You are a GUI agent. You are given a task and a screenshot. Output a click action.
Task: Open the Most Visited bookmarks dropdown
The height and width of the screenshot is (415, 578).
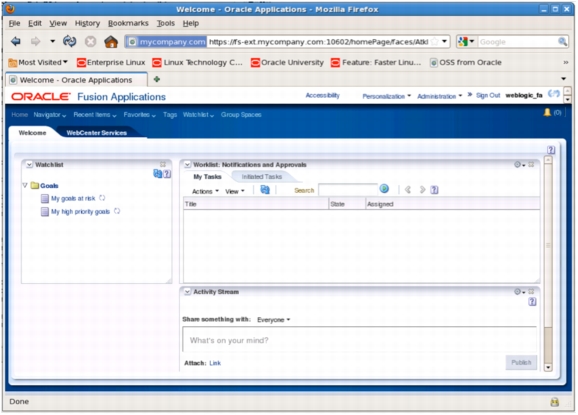(x=38, y=62)
